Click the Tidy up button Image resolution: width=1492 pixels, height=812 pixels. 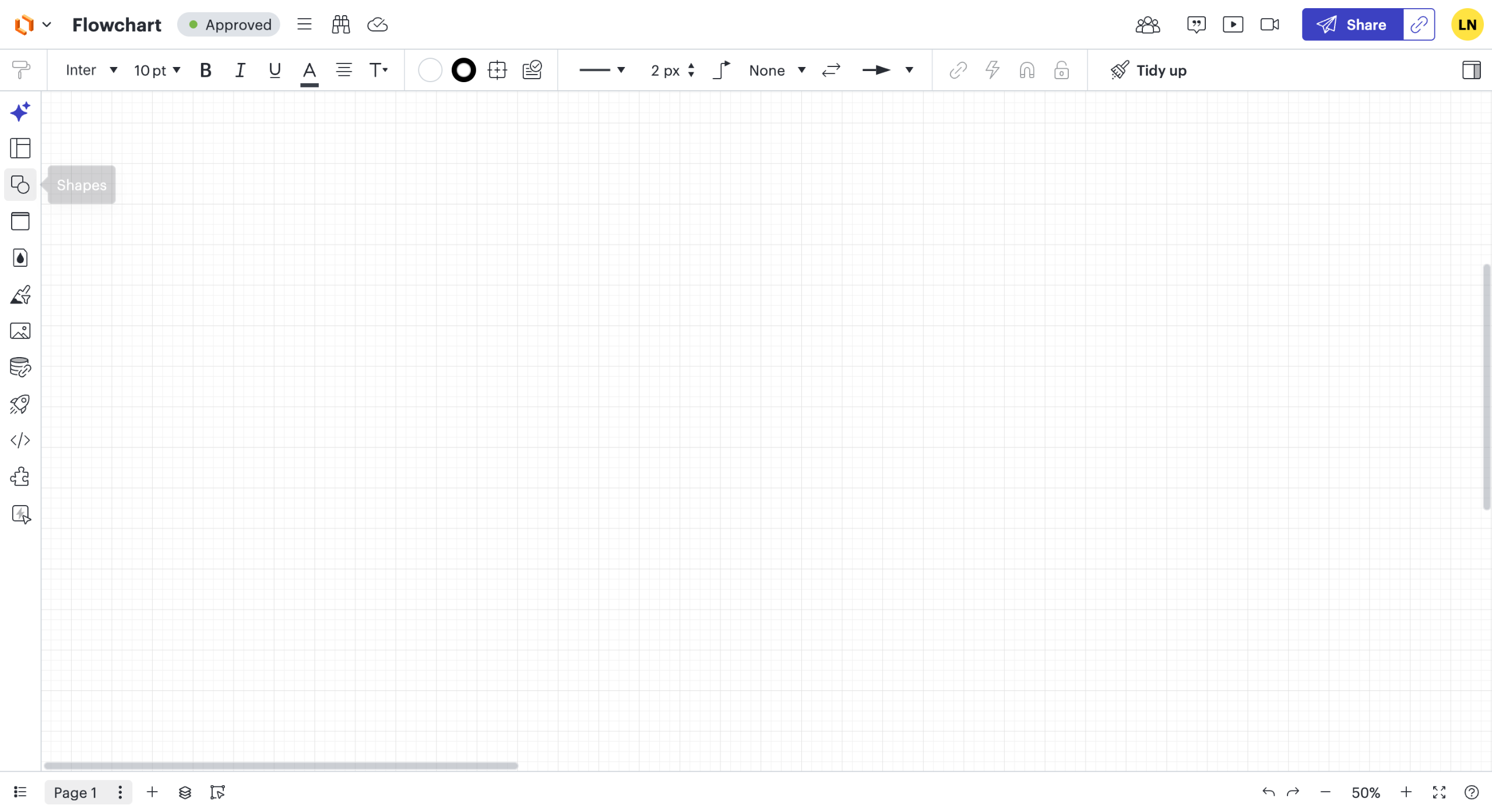click(x=1148, y=70)
